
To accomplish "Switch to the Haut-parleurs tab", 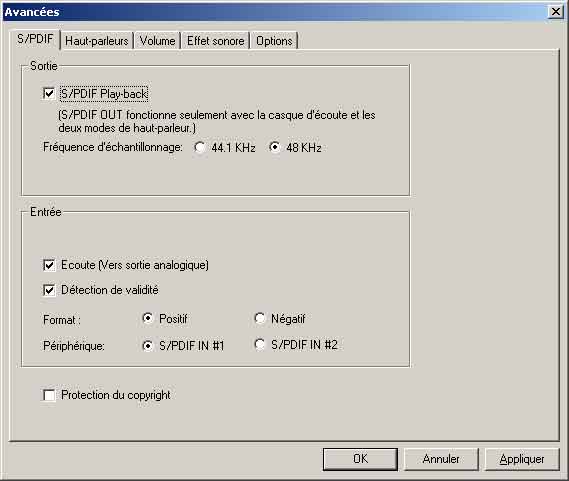I will coord(97,41).
